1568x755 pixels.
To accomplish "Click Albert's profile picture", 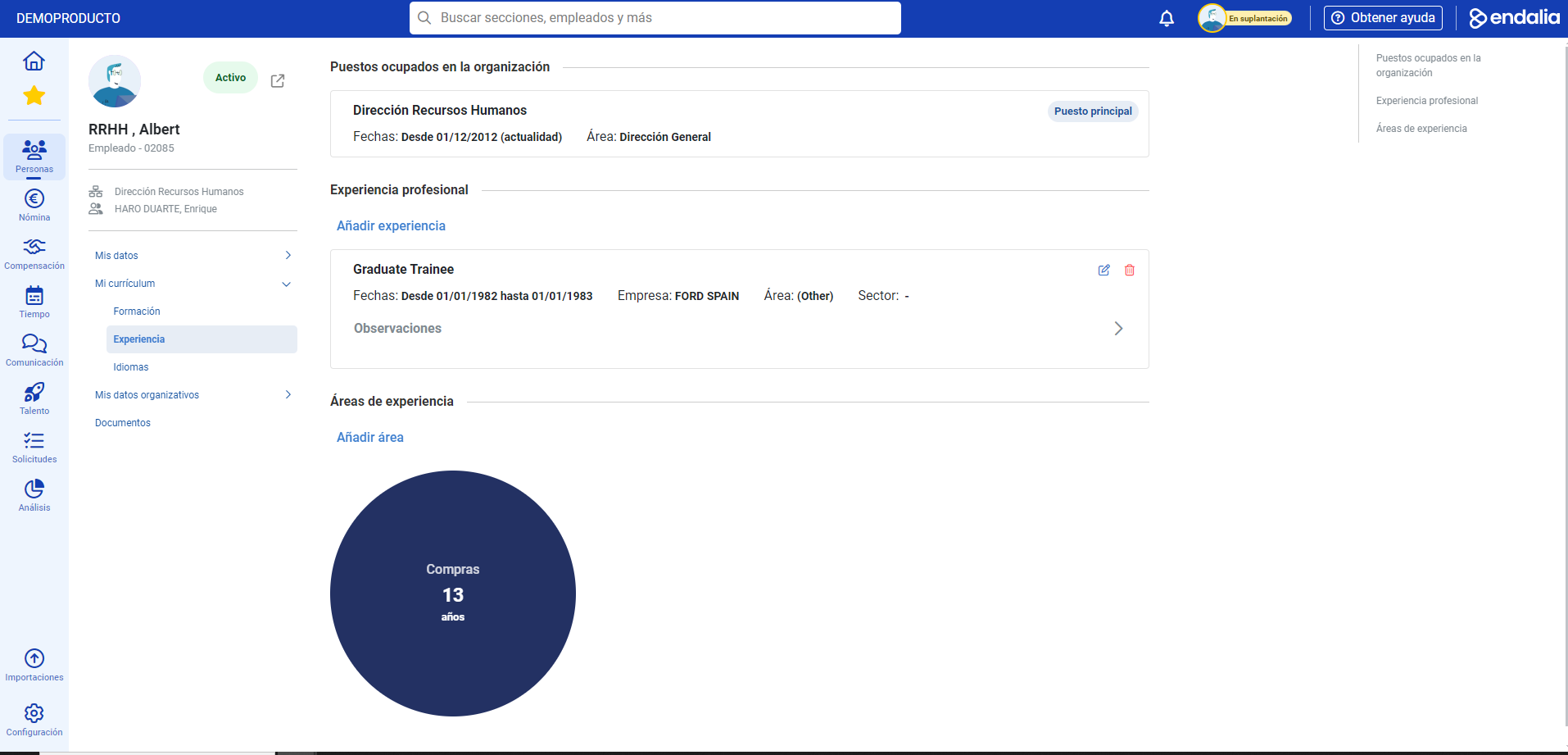I will coord(115,81).
